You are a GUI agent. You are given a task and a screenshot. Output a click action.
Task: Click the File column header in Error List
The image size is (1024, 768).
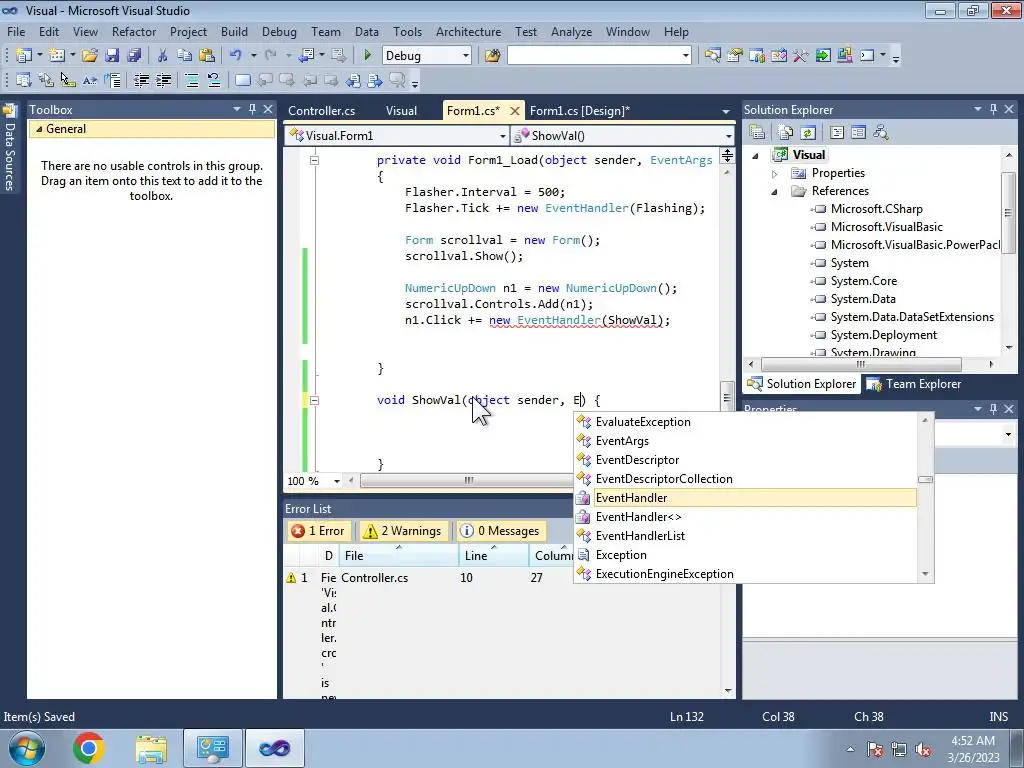pos(400,556)
